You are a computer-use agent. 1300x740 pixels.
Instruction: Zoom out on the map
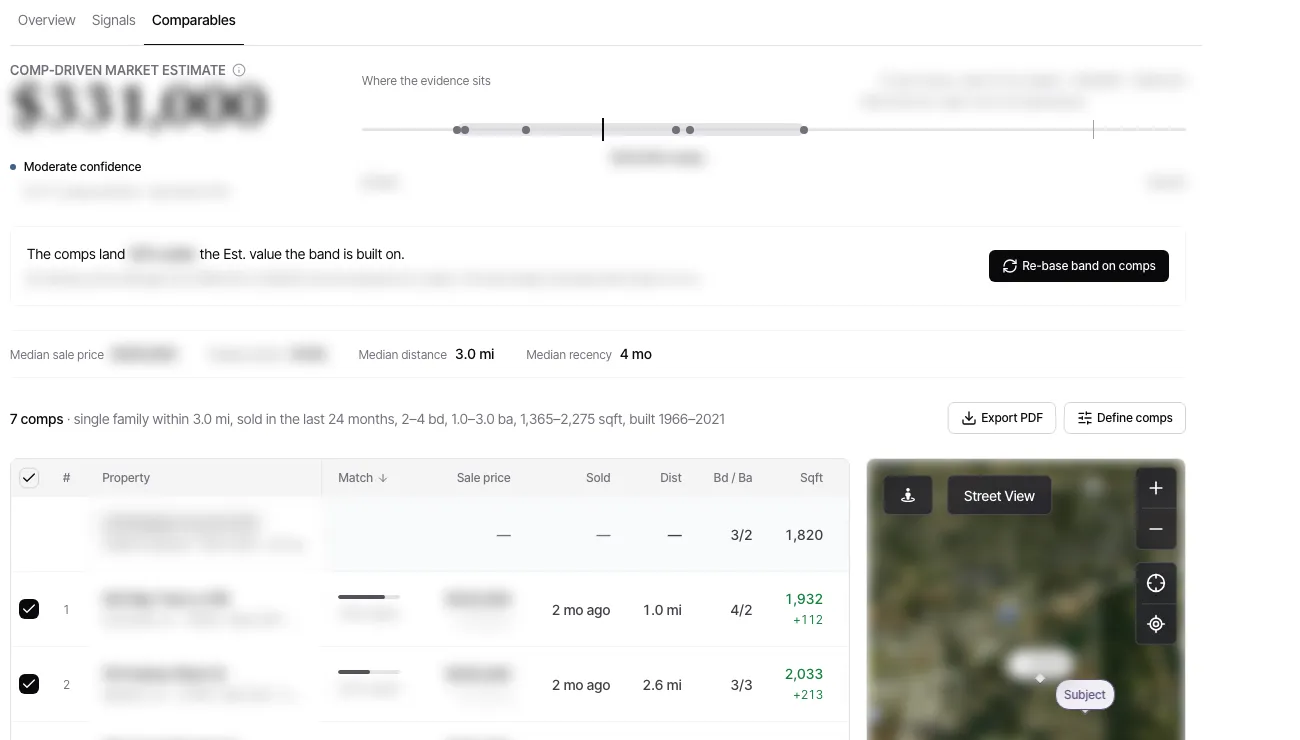click(x=1156, y=529)
